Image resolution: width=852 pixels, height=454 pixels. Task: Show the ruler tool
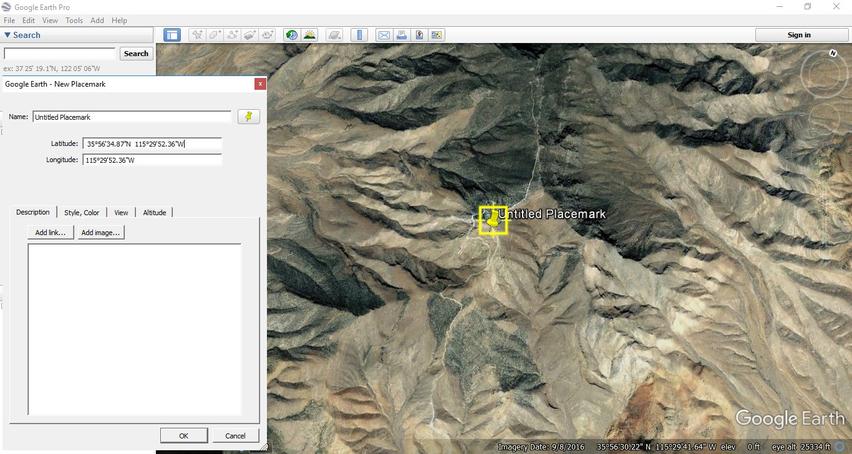tap(359, 35)
